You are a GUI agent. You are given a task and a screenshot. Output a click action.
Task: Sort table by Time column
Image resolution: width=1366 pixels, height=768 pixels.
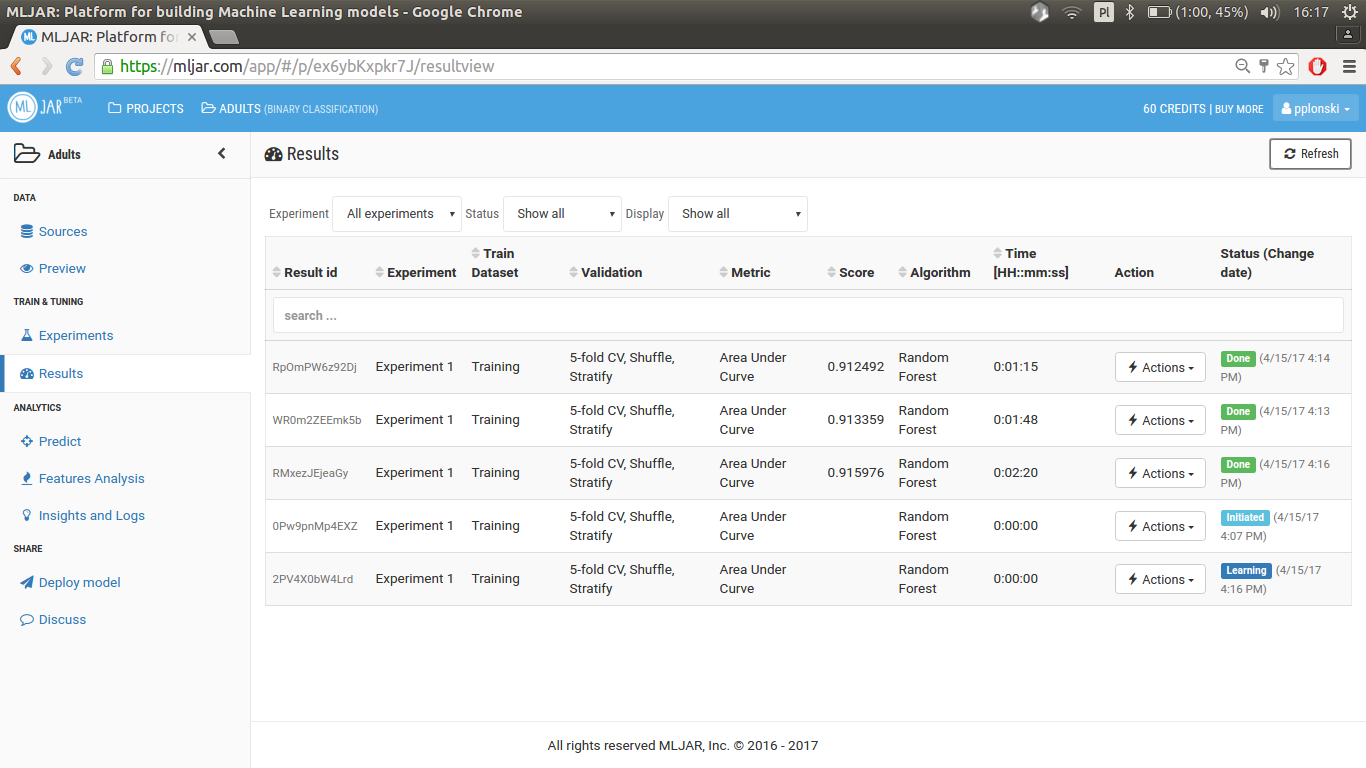(1031, 263)
